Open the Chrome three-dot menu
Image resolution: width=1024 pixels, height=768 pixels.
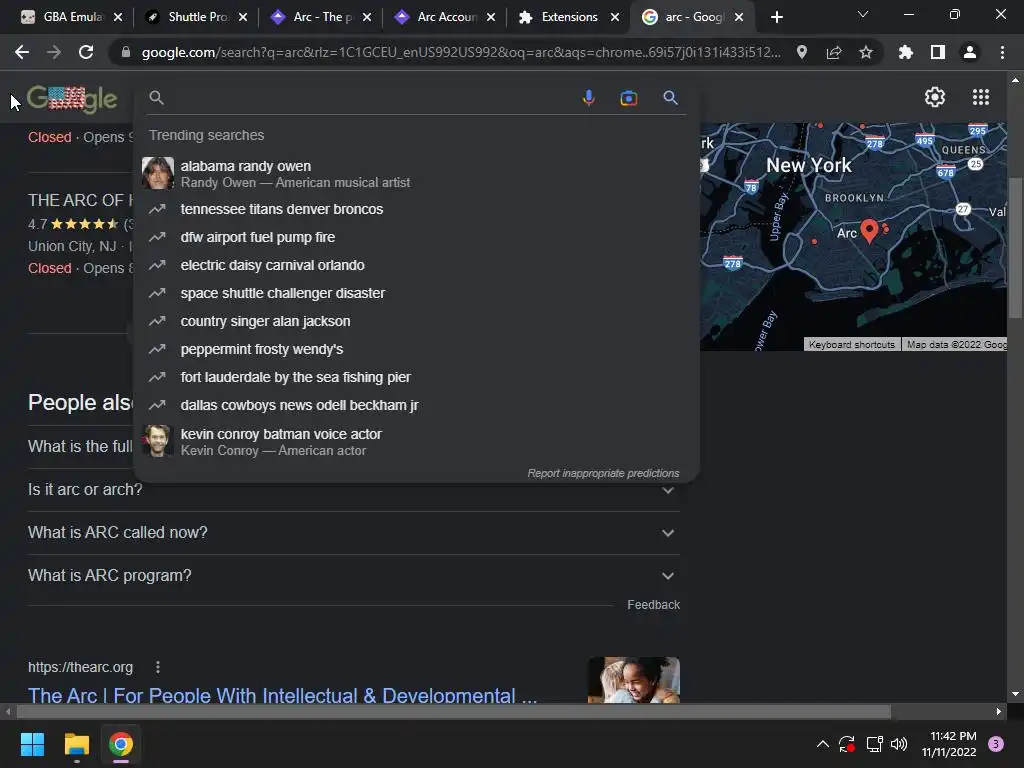click(x=1002, y=52)
